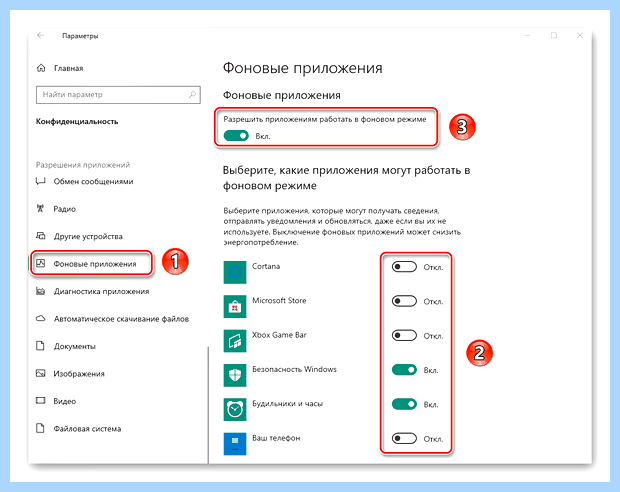Click the Ваш телефон app icon

(x=235, y=444)
